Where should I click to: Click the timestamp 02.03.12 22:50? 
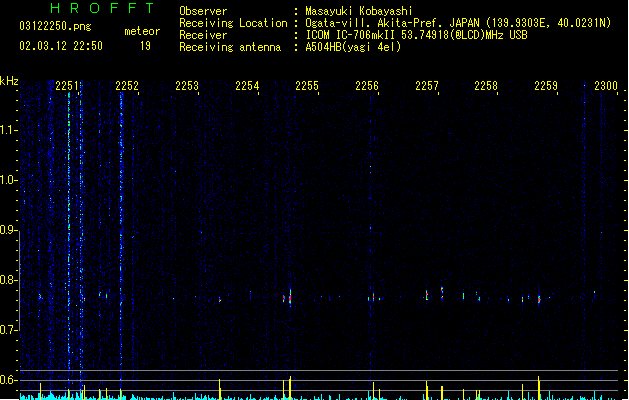tap(61, 46)
